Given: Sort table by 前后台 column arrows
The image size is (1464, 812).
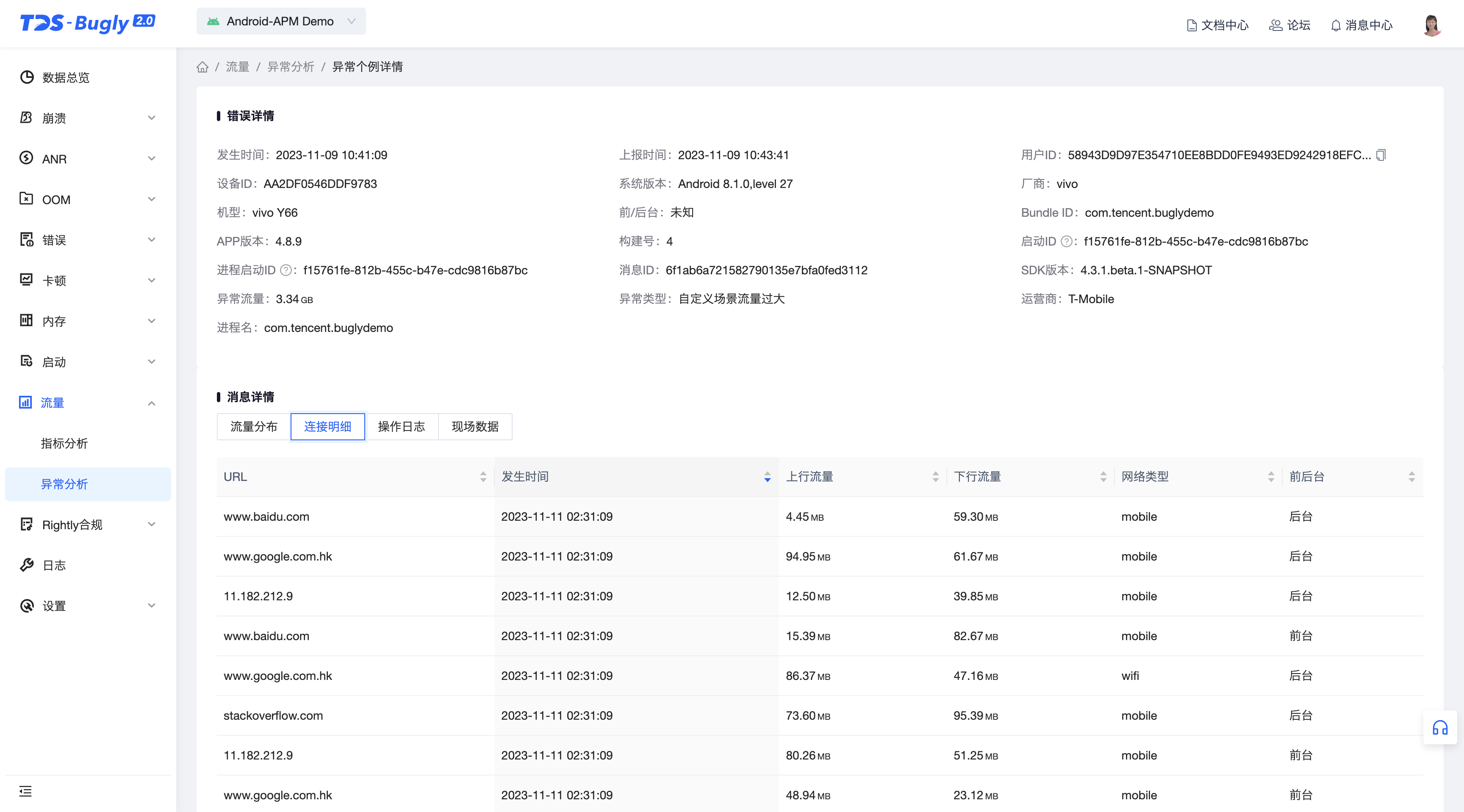Looking at the screenshot, I should coord(1412,477).
